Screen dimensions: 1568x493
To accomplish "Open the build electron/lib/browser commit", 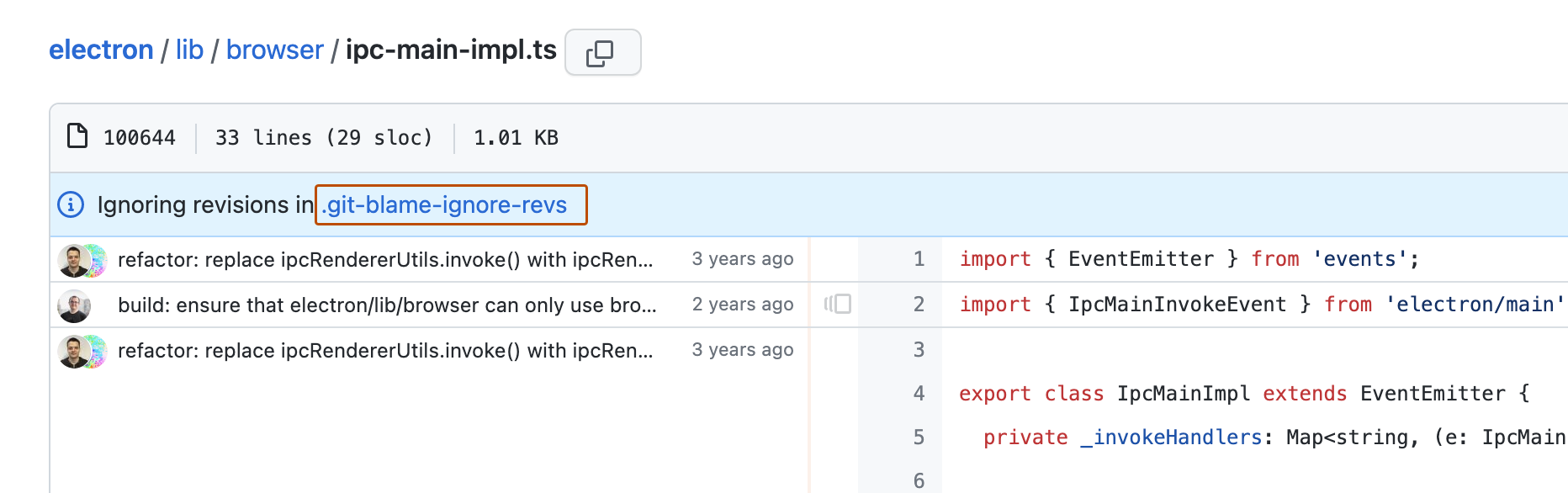I will 387,305.
